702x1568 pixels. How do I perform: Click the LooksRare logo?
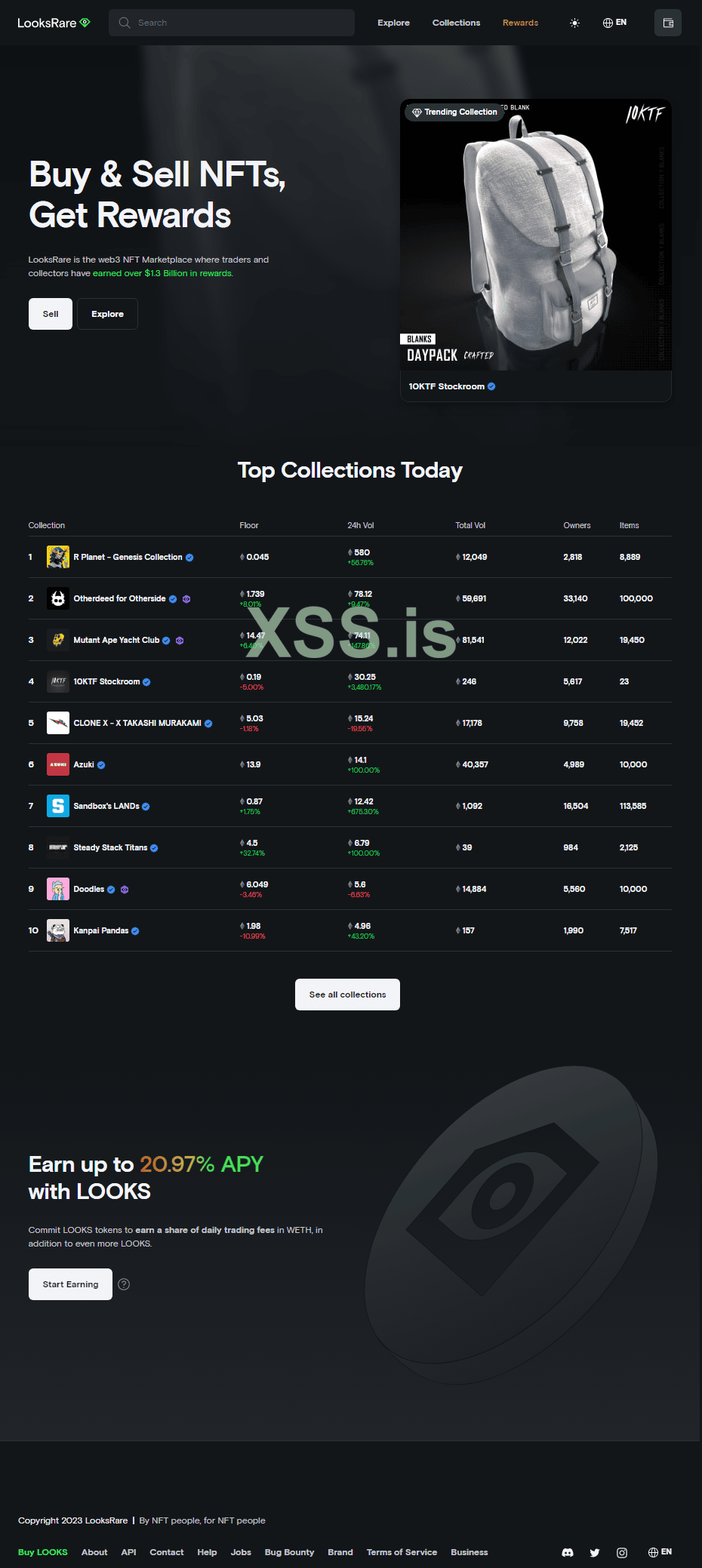pyautogui.click(x=54, y=23)
